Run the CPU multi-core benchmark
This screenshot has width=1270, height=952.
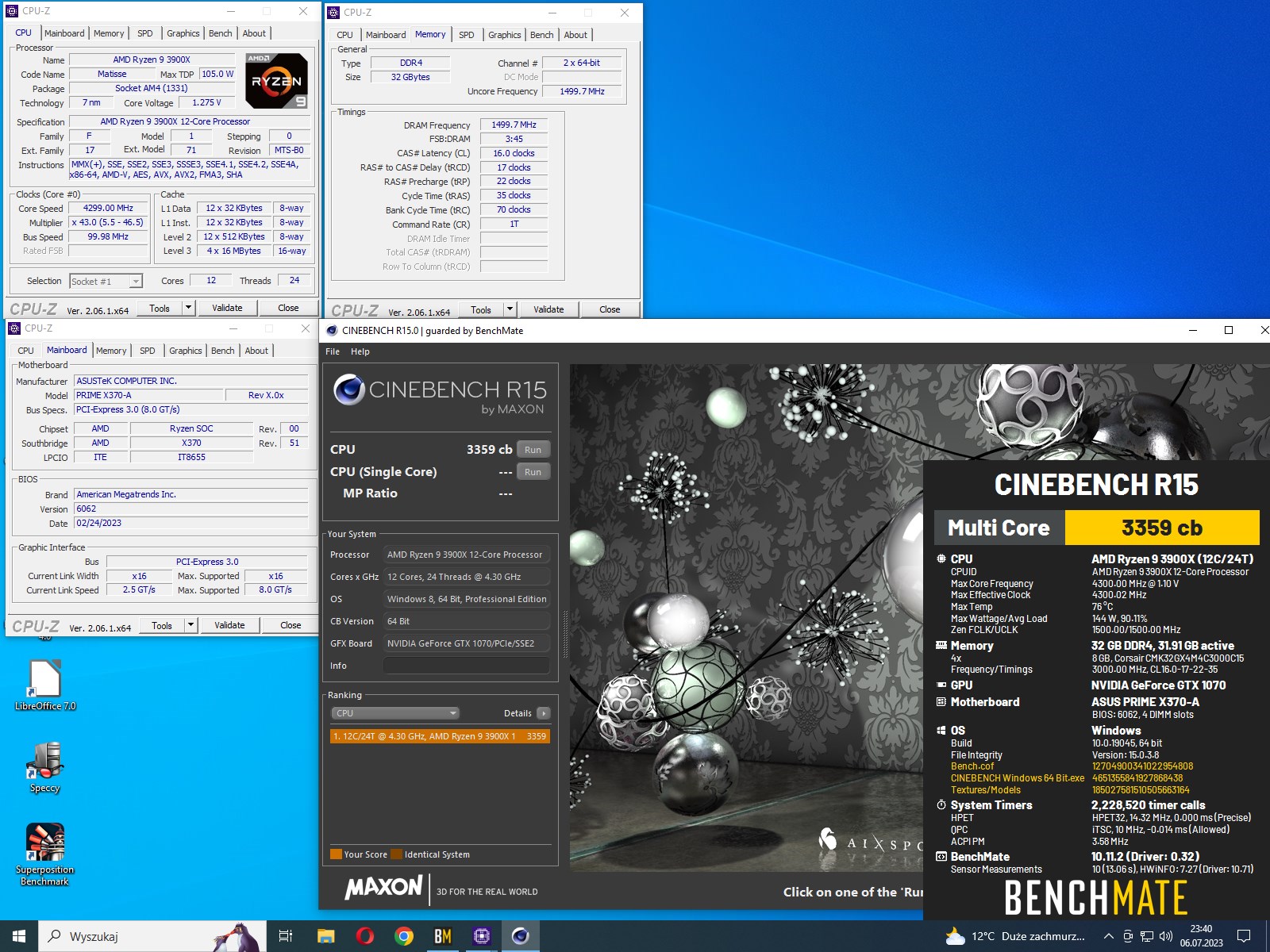point(533,450)
